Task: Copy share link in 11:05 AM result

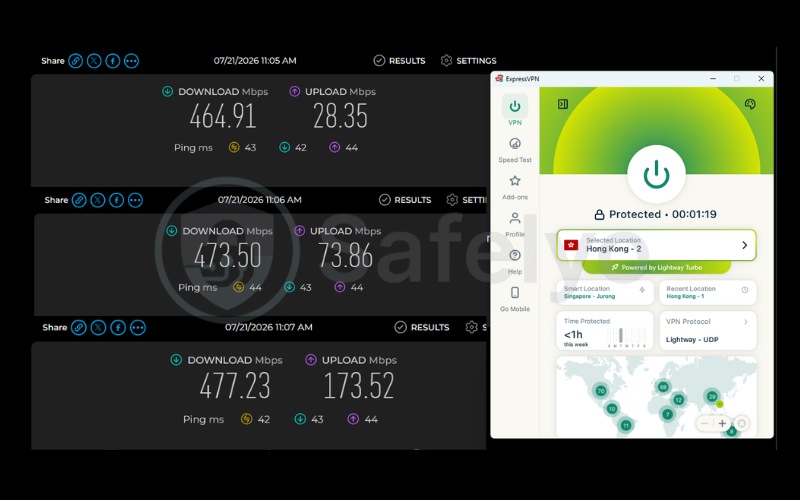Action: click(x=76, y=61)
